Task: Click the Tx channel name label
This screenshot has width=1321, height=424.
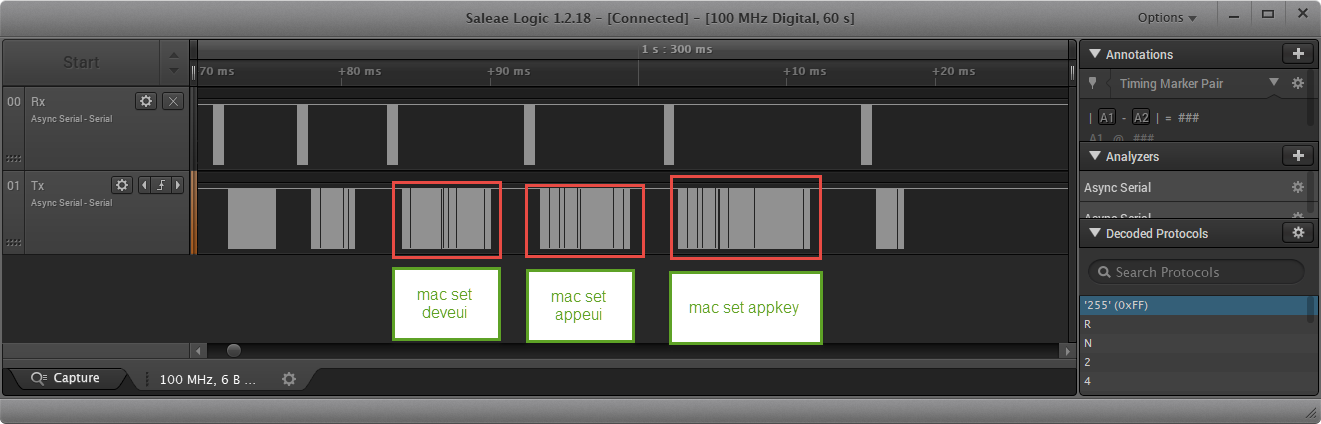Action: pos(37,185)
